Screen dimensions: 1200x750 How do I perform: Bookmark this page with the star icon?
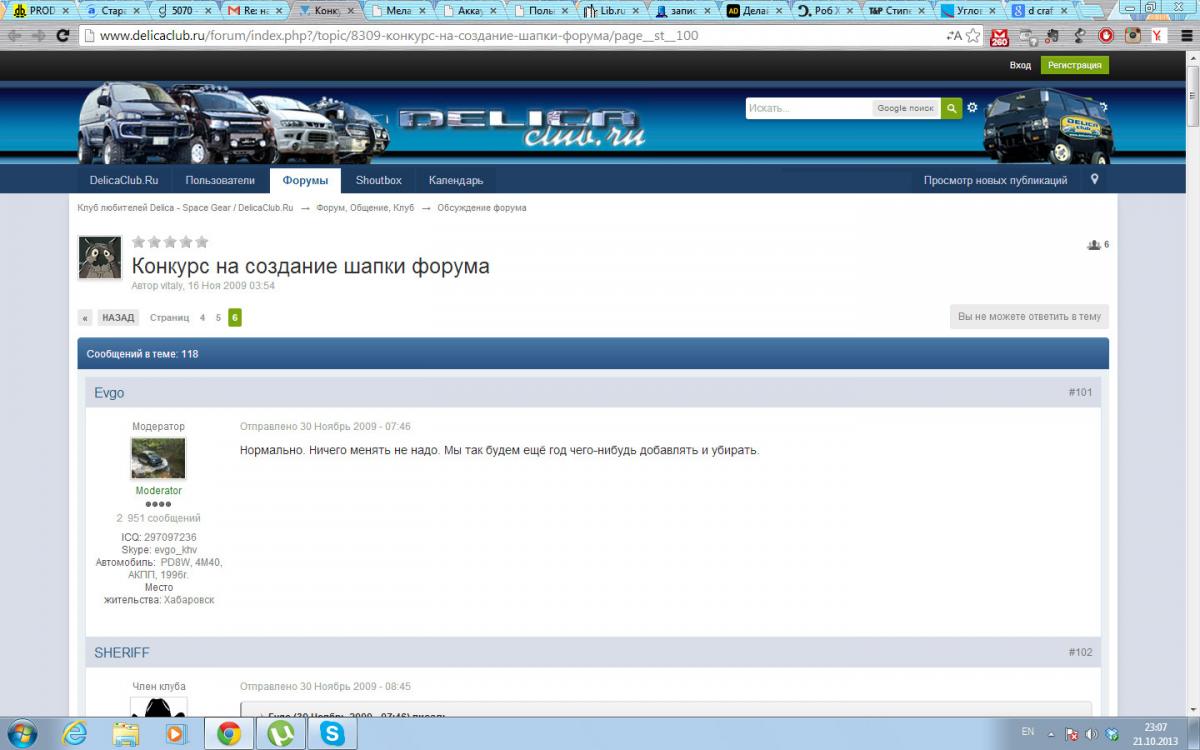click(973, 35)
